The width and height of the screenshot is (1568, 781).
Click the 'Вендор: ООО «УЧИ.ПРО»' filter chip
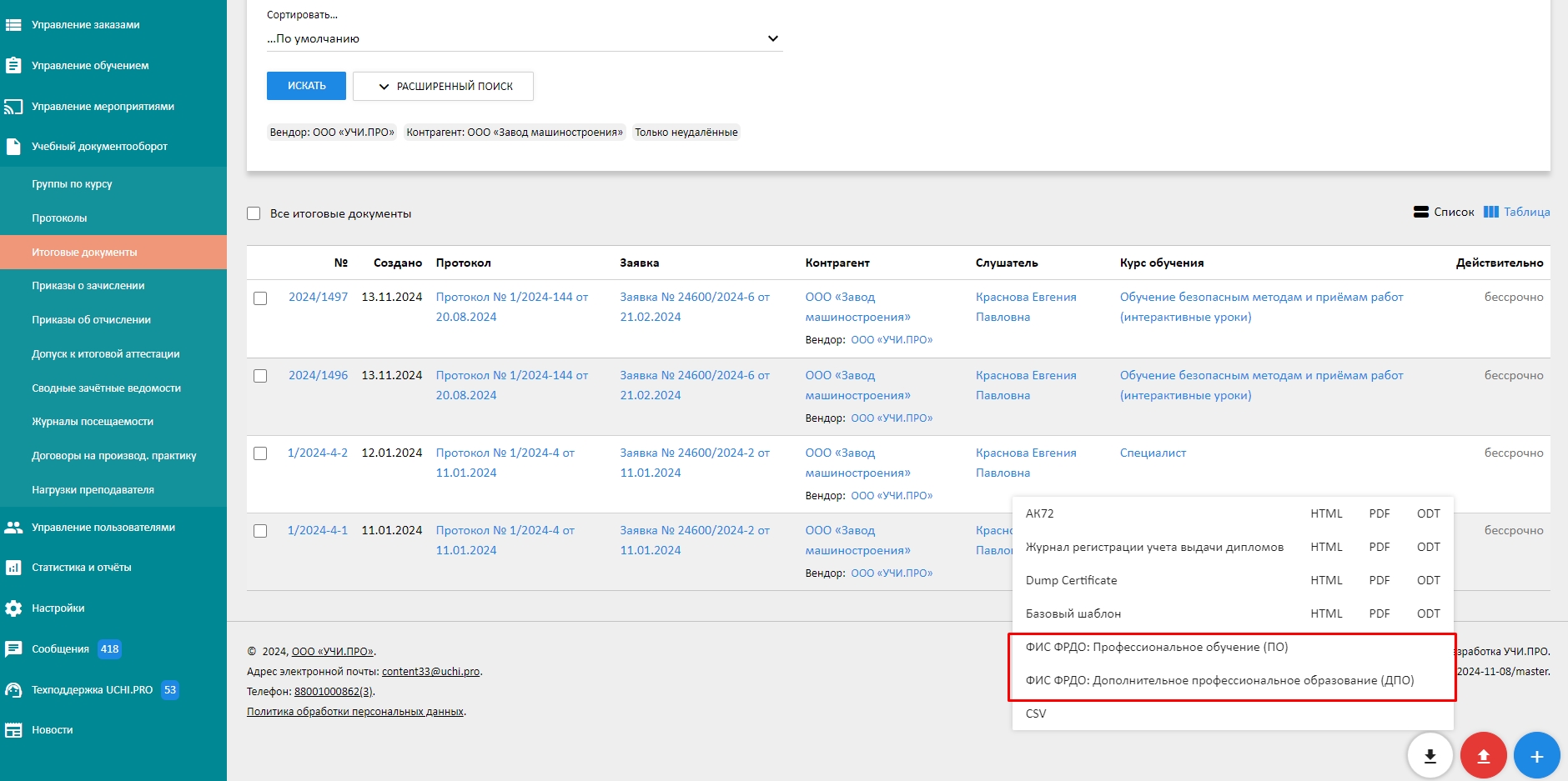point(332,133)
